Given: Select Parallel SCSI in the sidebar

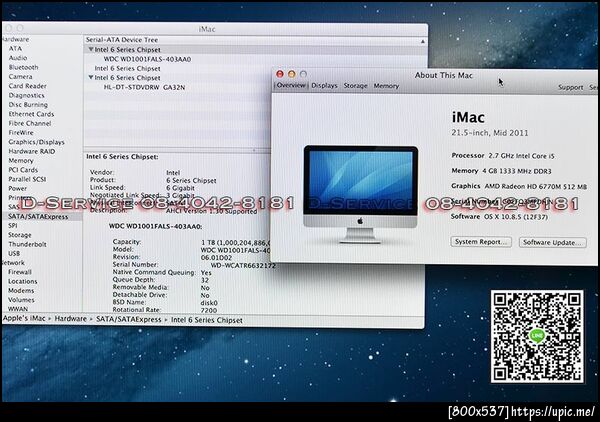Looking at the screenshot, I should tap(27, 179).
